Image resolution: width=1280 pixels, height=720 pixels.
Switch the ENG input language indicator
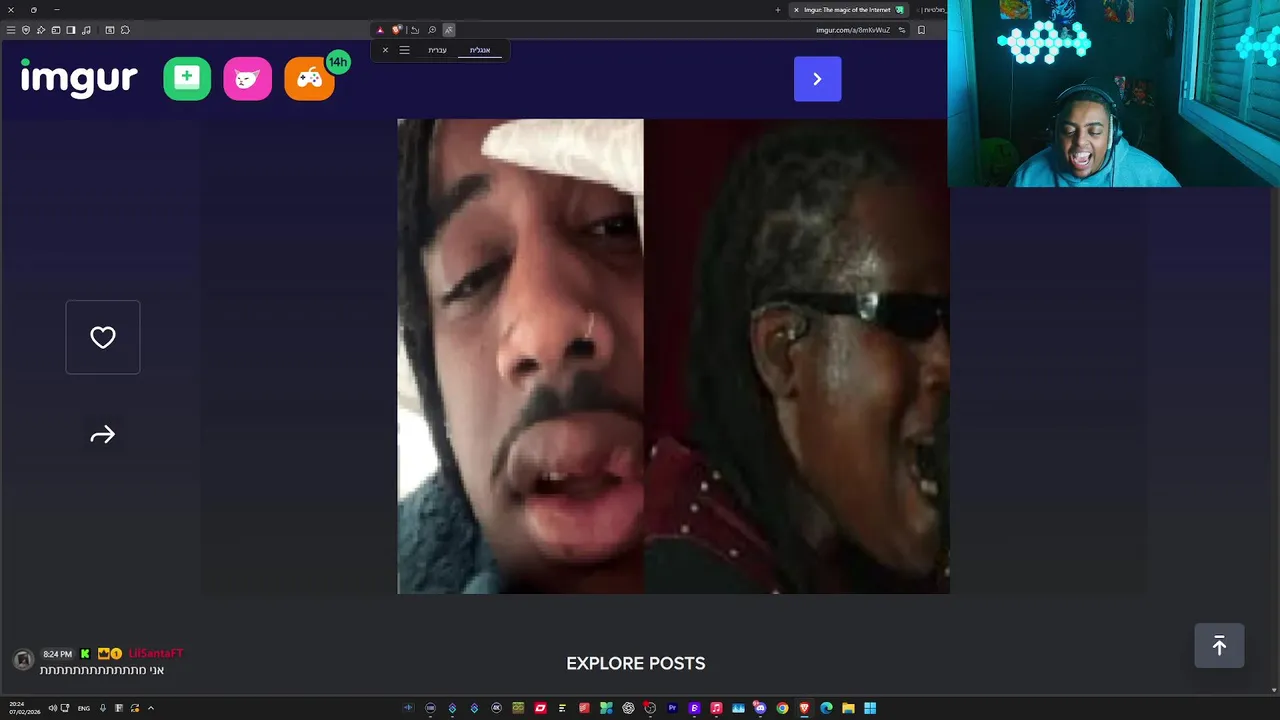pos(84,708)
